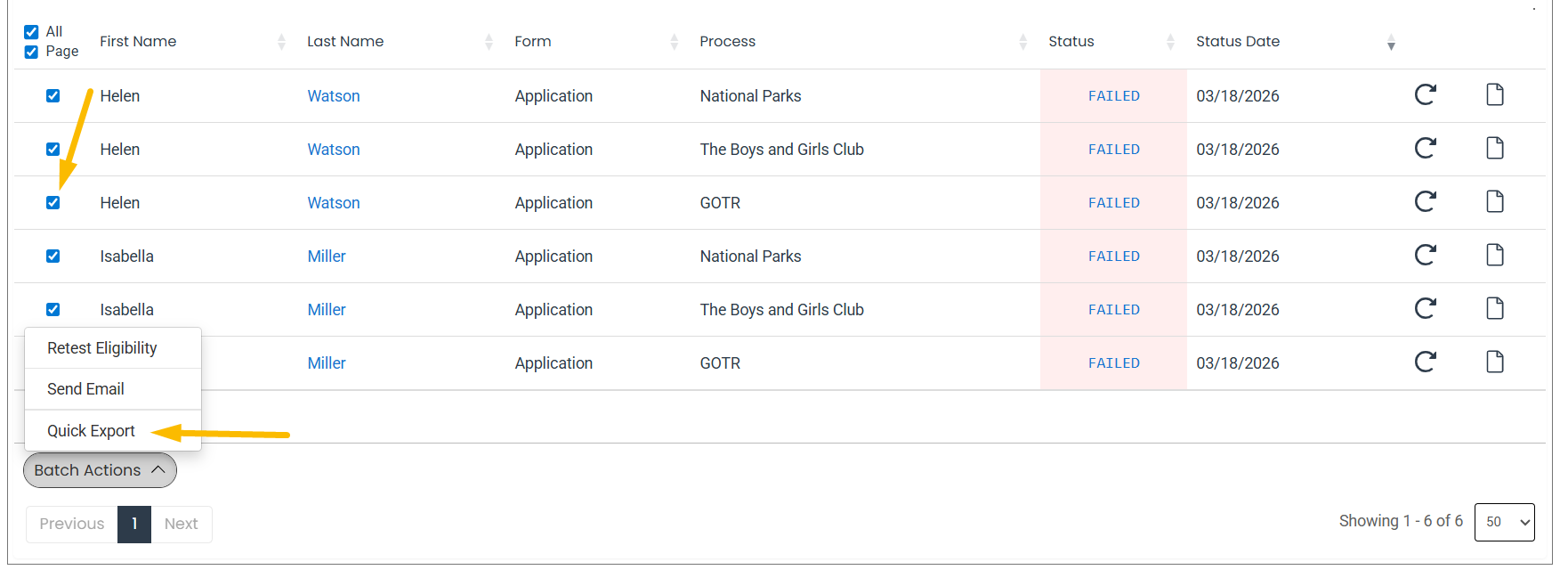Sort the Status column
Viewport: 1568px width, 578px height.
[x=1071, y=42]
